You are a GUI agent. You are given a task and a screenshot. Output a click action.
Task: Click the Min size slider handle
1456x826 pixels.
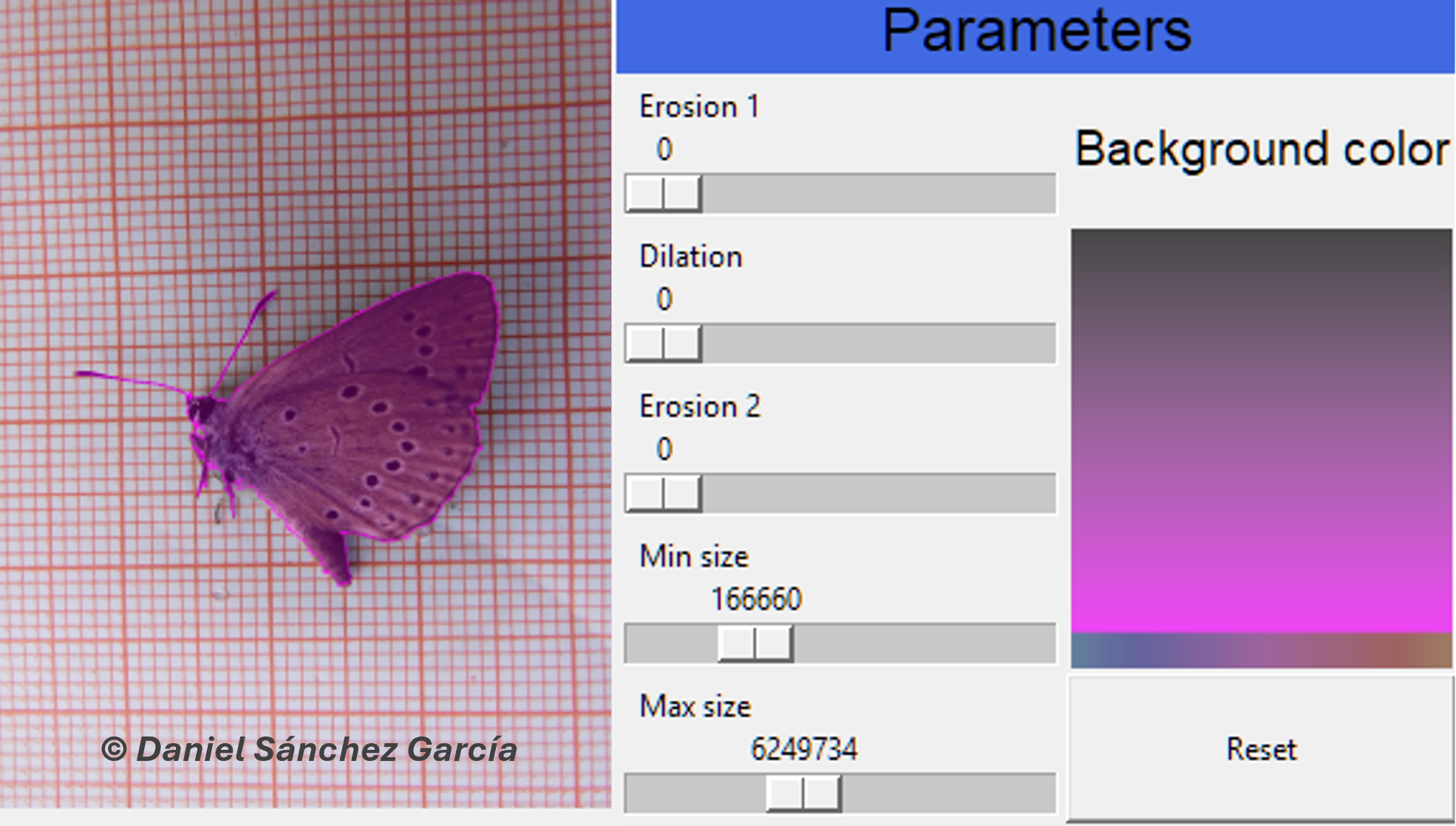(755, 643)
